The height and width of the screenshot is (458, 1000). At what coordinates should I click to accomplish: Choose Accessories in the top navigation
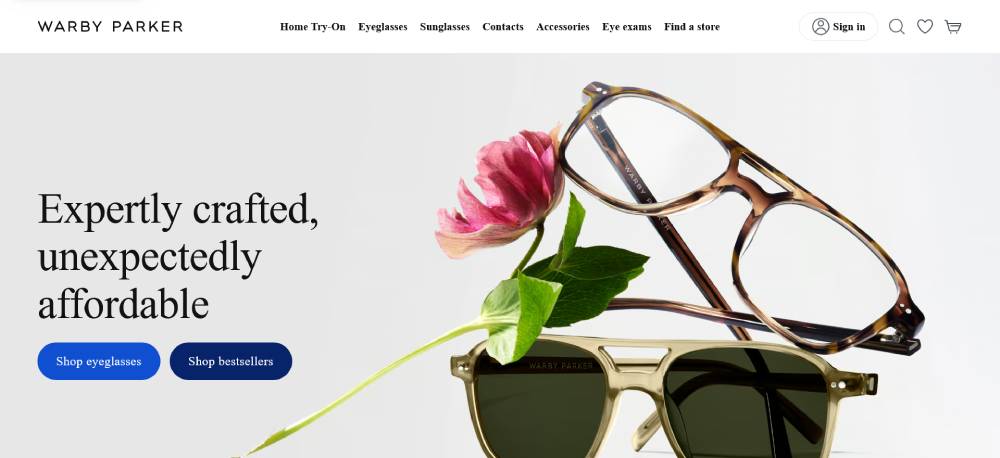[x=562, y=27]
